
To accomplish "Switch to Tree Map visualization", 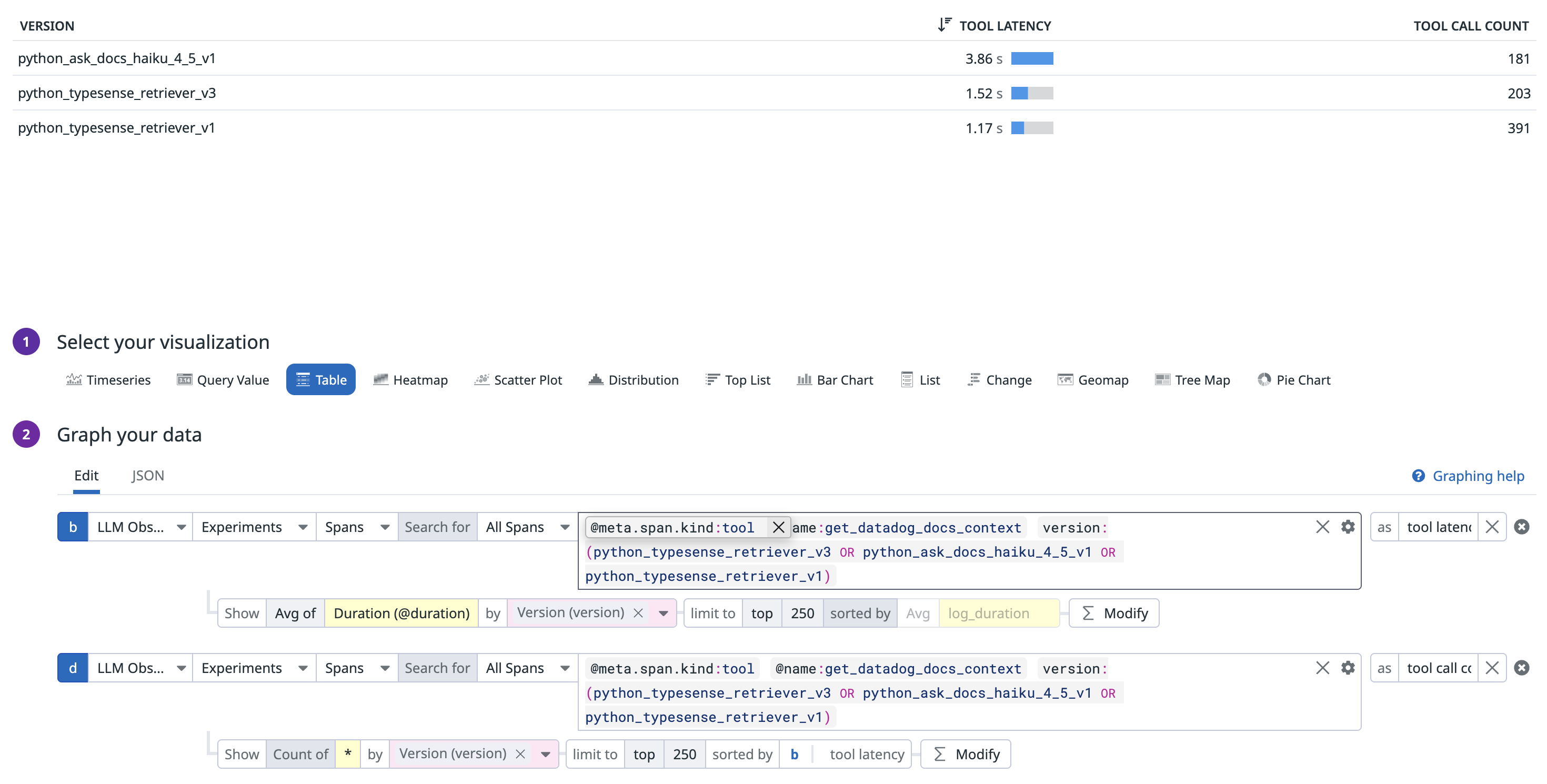I will pos(1192,379).
